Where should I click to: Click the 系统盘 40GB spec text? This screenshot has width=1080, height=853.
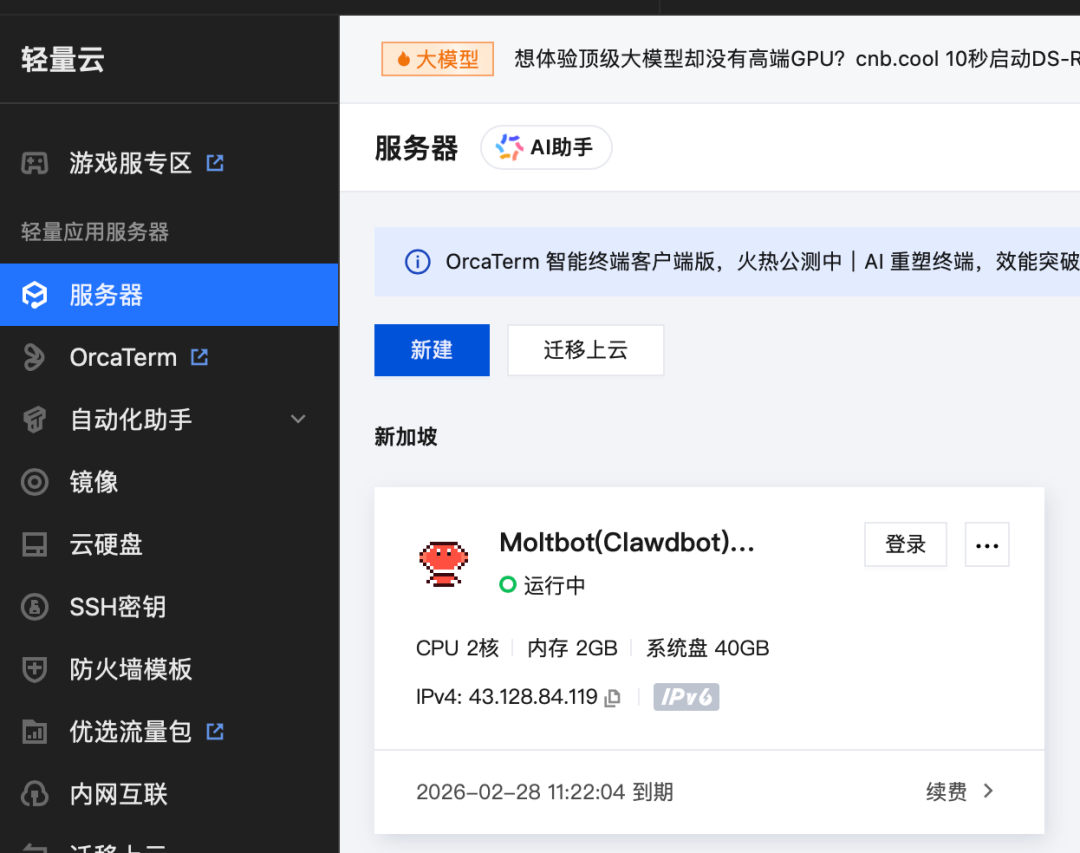[x=707, y=648]
